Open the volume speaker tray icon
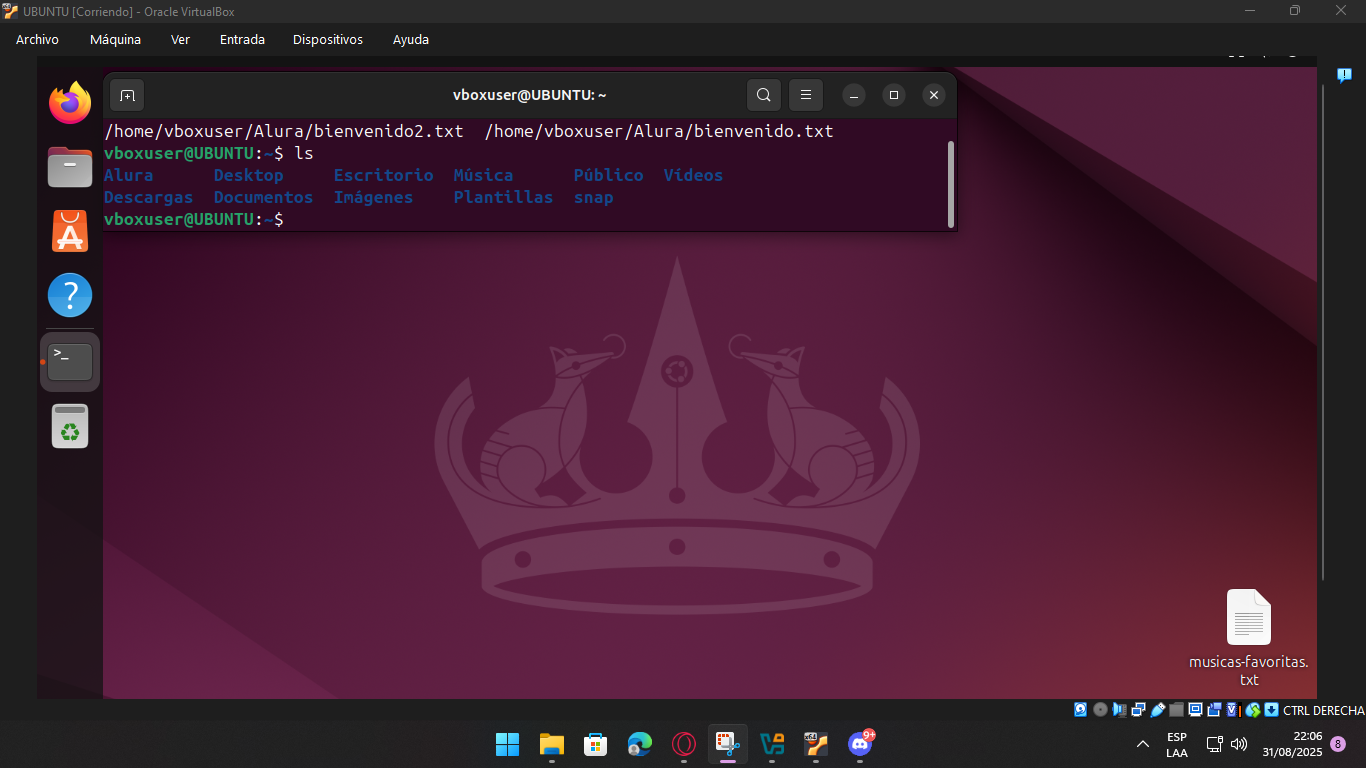 coord(1239,744)
